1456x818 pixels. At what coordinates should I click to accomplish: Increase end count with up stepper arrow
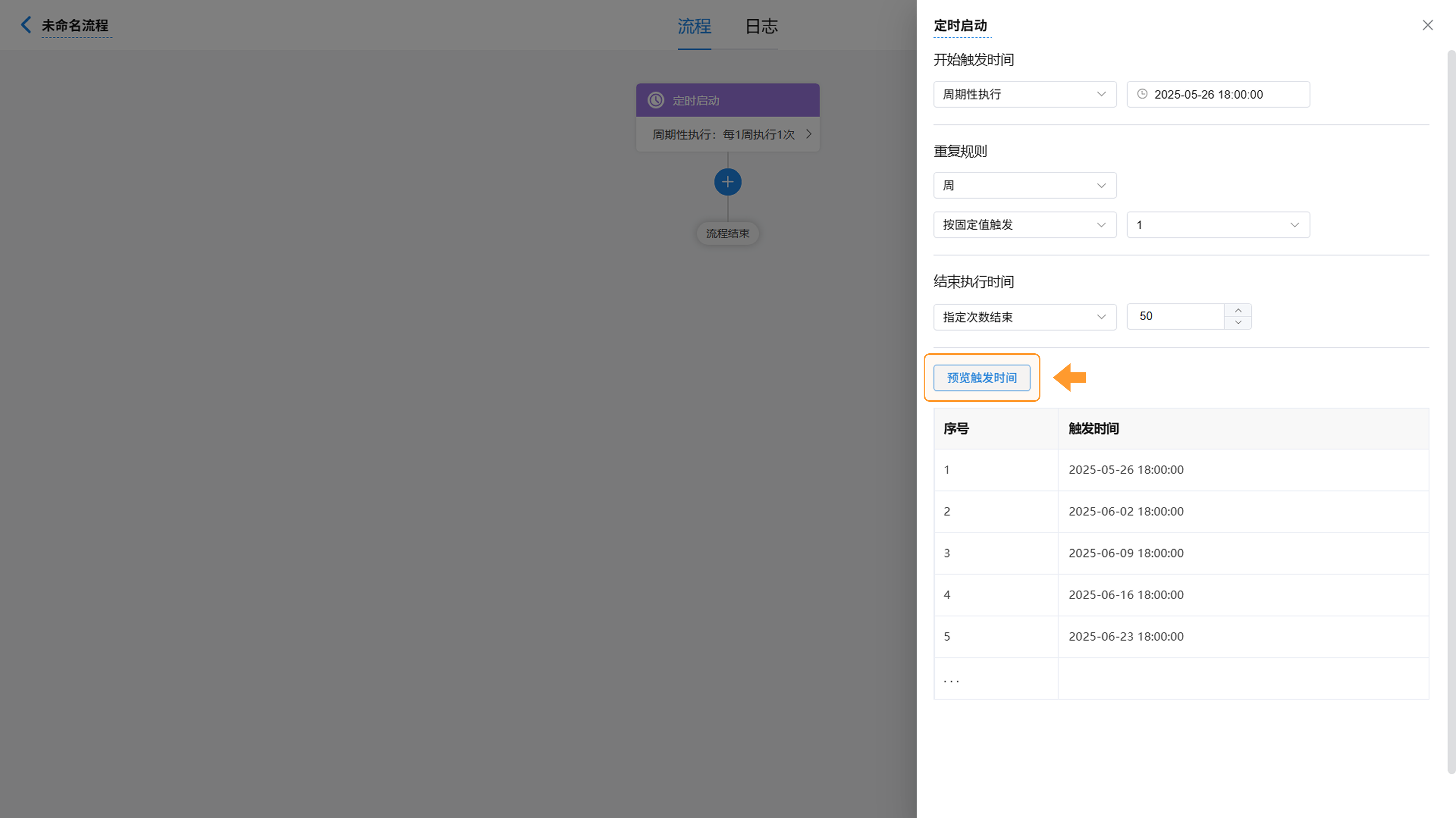1238,310
